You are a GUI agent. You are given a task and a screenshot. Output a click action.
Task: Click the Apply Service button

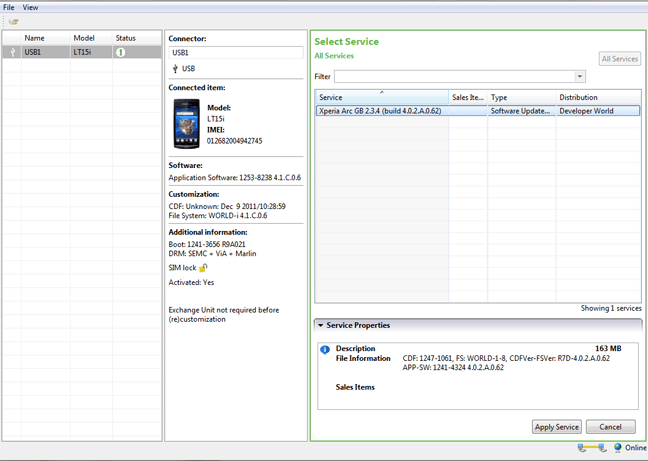(557, 427)
